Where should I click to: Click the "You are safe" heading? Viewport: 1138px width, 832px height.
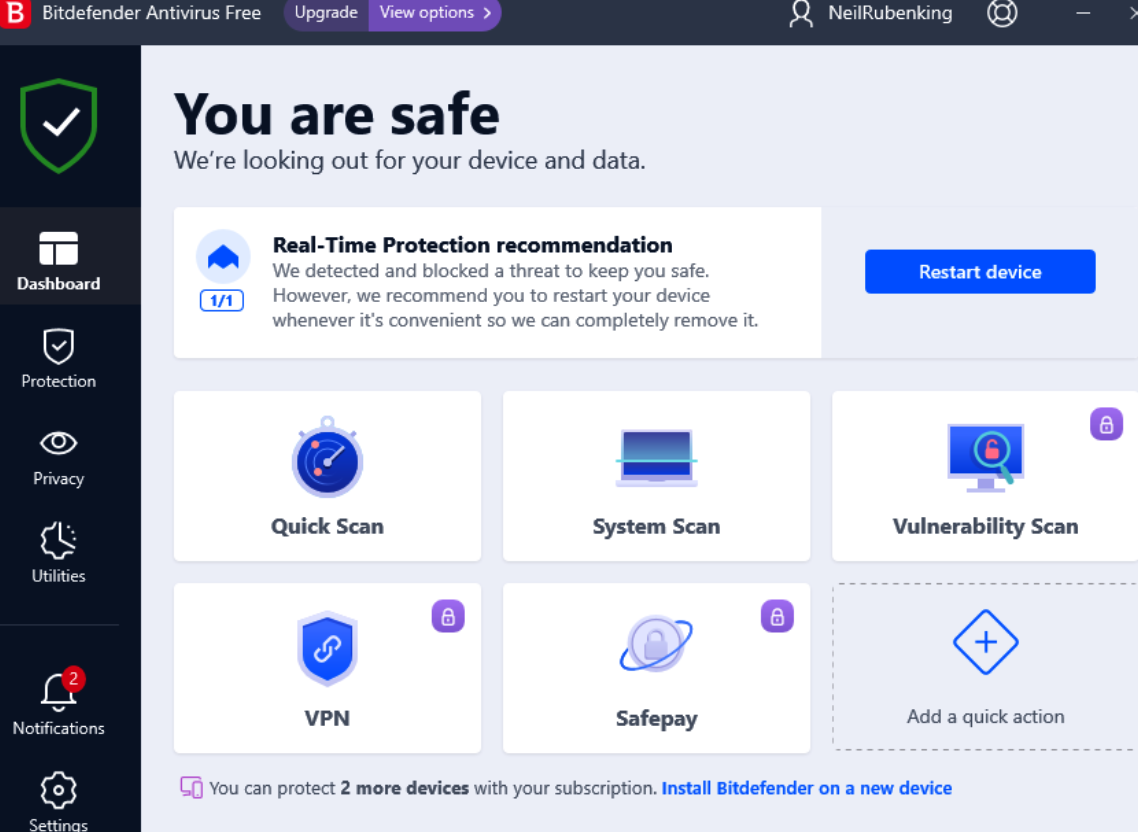(x=337, y=114)
